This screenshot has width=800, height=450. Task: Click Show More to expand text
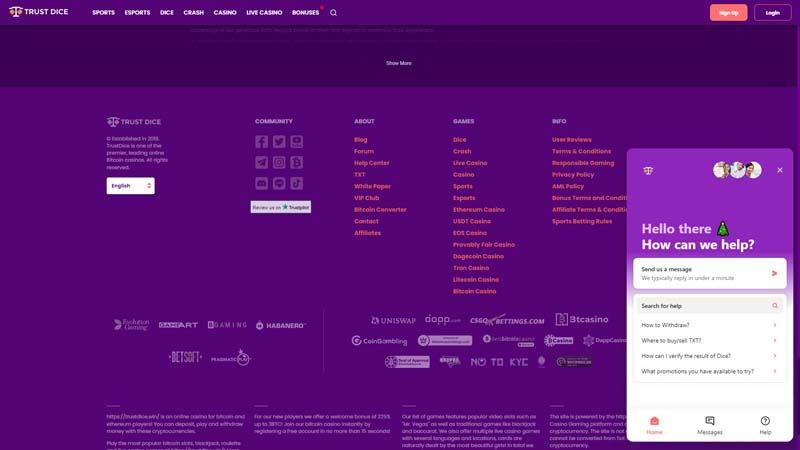(x=399, y=63)
